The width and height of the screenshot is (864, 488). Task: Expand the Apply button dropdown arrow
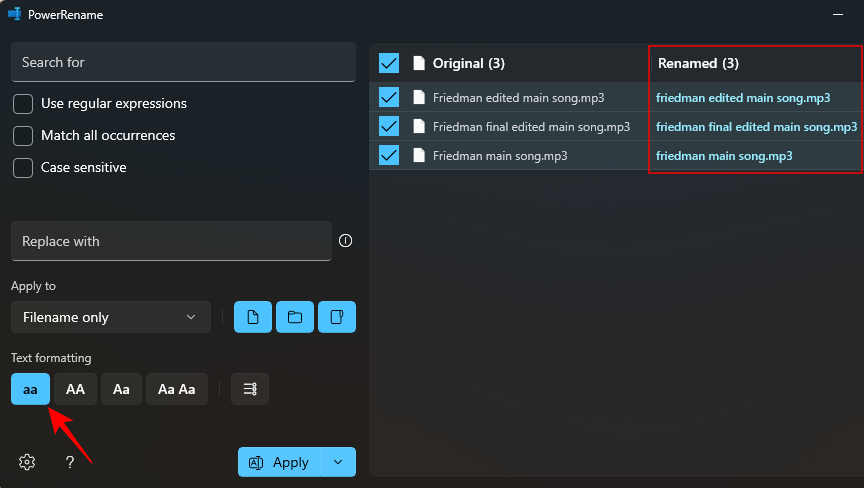point(338,462)
